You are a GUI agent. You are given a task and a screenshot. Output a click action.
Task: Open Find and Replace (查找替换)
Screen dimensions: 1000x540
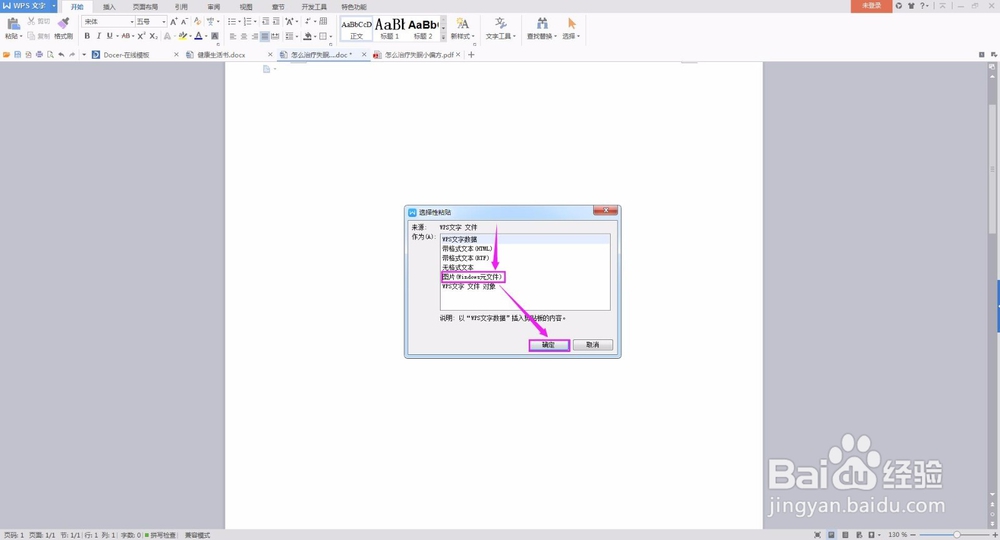click(541, 29)
